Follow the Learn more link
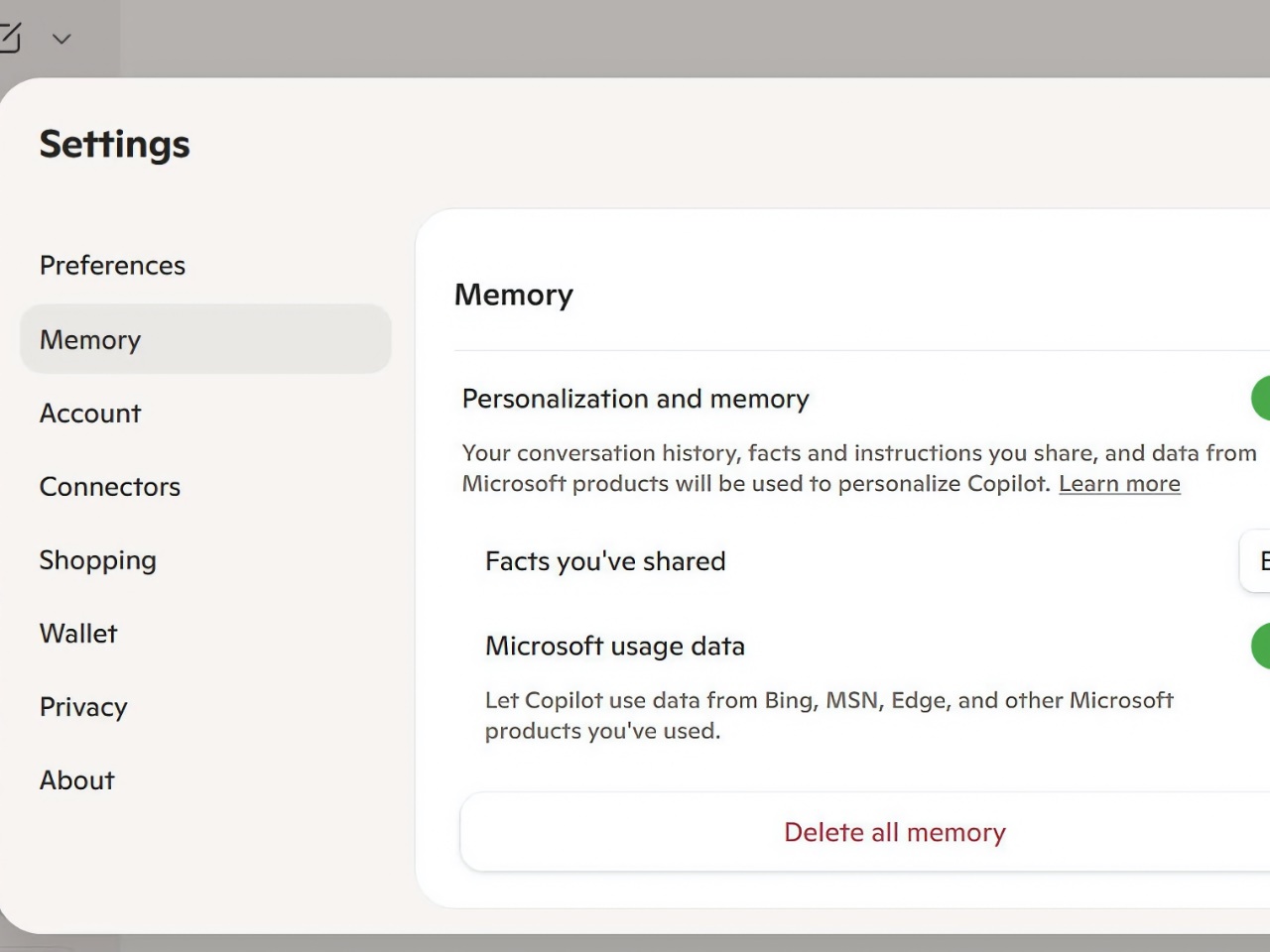This screenshot has width=1270, height=952. pos(1119,484)
